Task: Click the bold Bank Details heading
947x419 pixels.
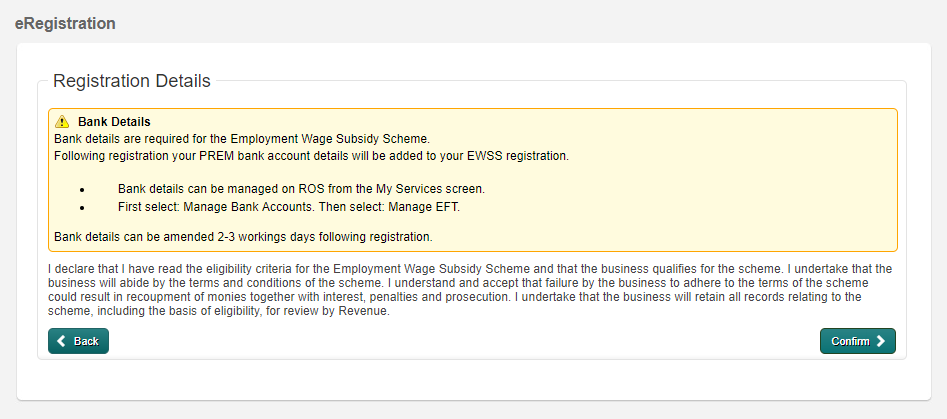Action: pyautogui.click(x=114, y=122)
